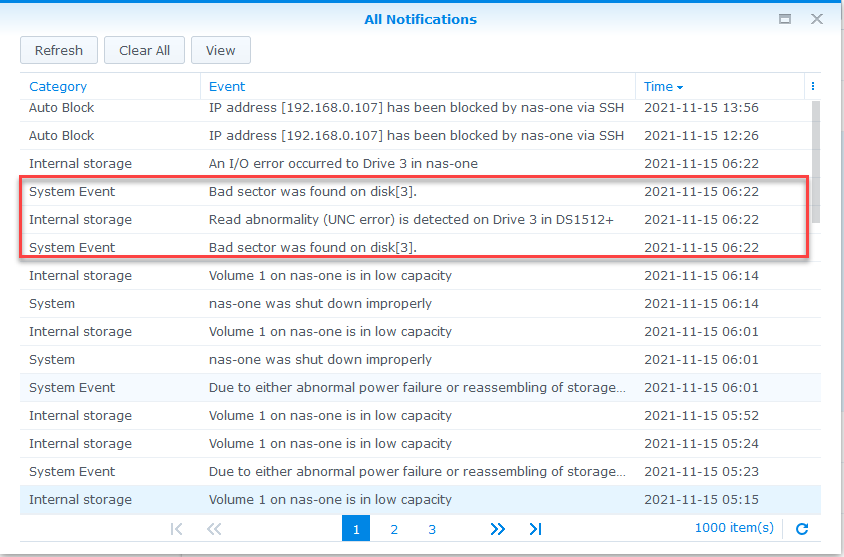The height and width of the screenshot is (557, 844).
Task: Sort by Time column header
Action: point(664,87)
